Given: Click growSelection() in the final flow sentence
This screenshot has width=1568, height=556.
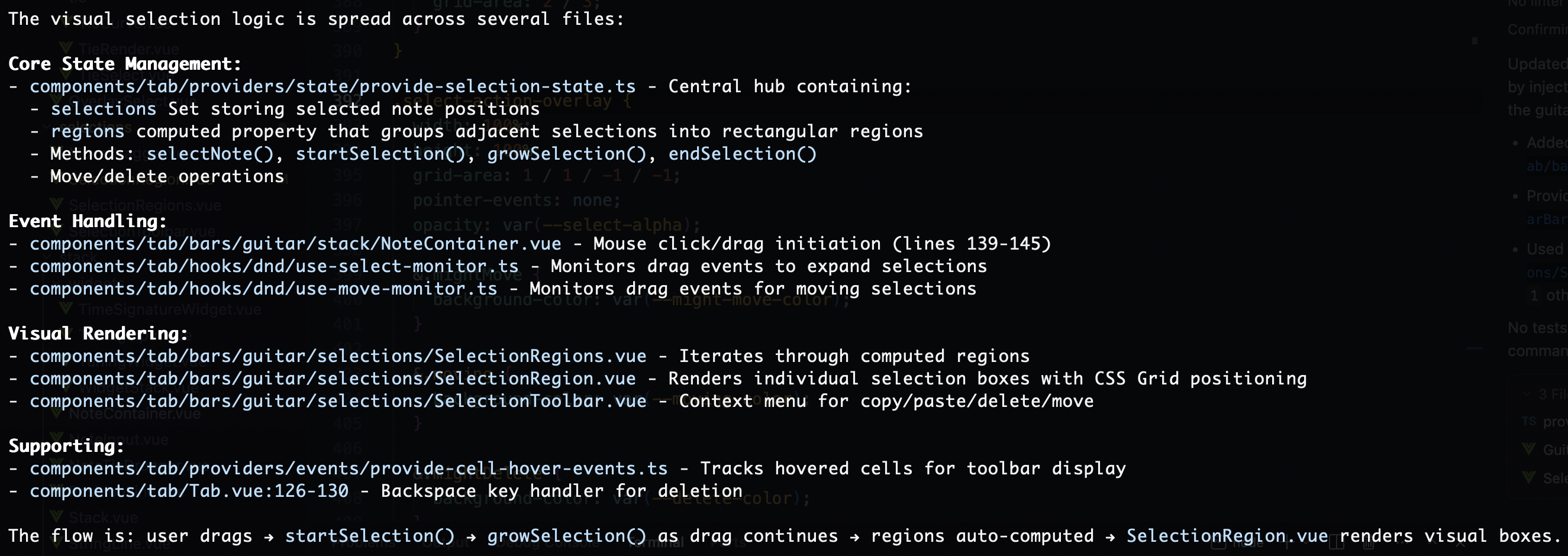Looking at the screenshot, I should (566, 536).
